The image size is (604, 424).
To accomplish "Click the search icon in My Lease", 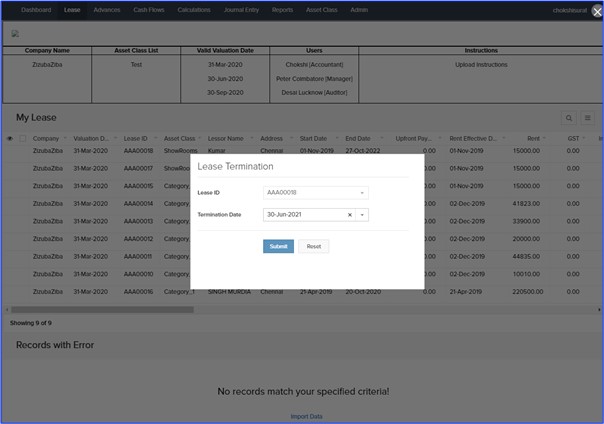I will [570, 118].
